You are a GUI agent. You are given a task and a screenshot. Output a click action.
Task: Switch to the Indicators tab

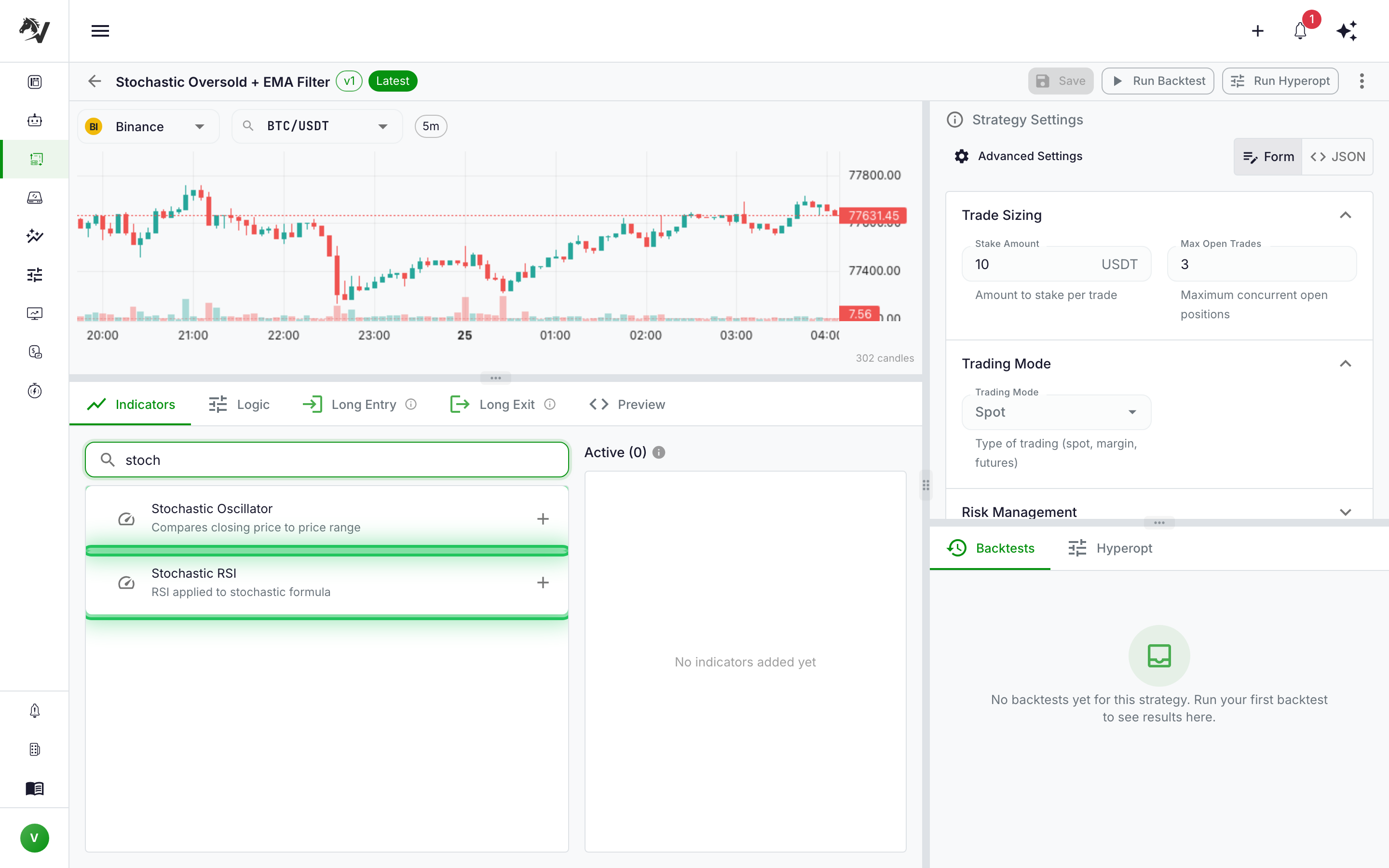click(x=131, y=404)
